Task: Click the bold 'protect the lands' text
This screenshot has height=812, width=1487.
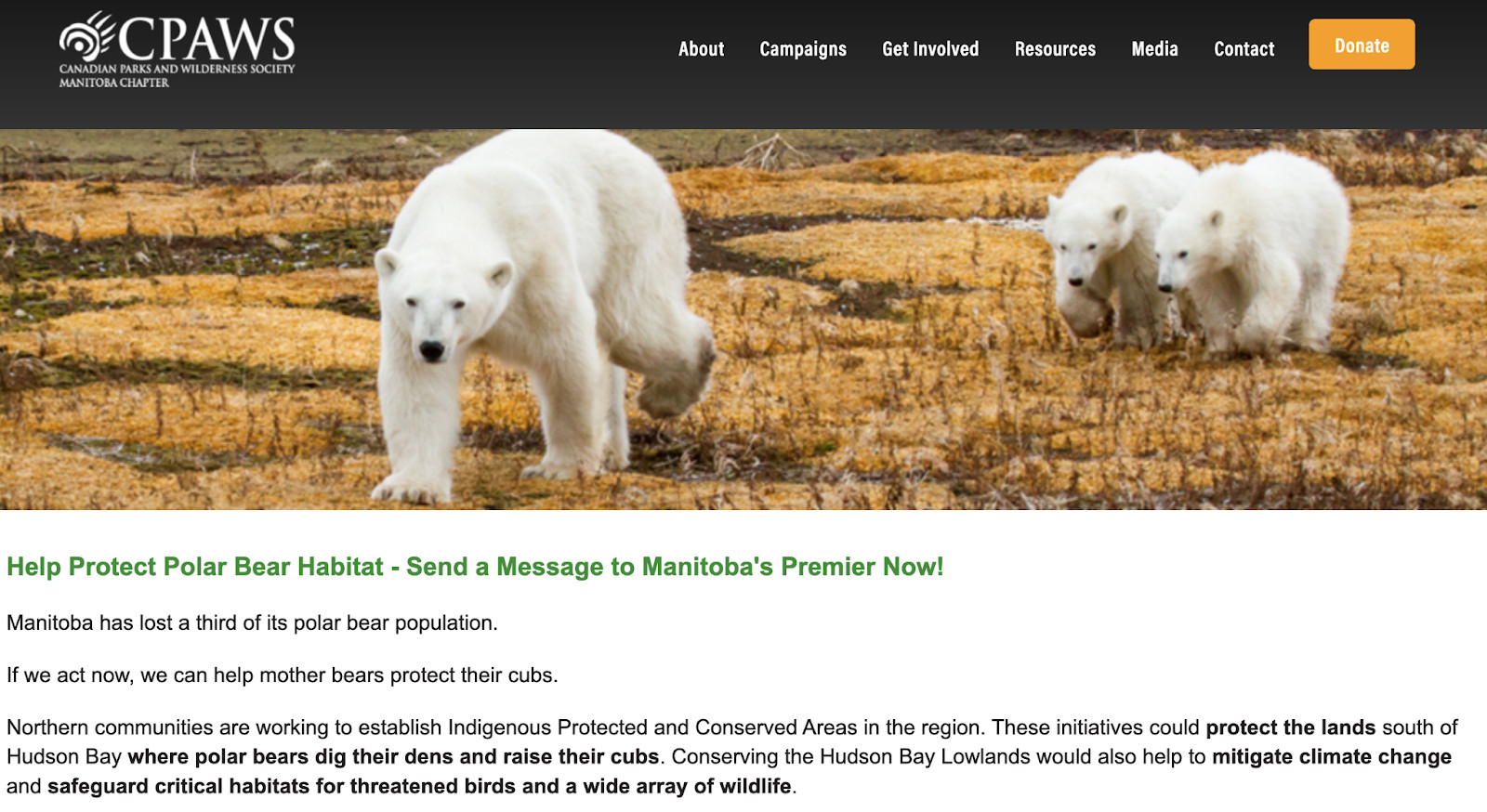Action: (1290, 727)
